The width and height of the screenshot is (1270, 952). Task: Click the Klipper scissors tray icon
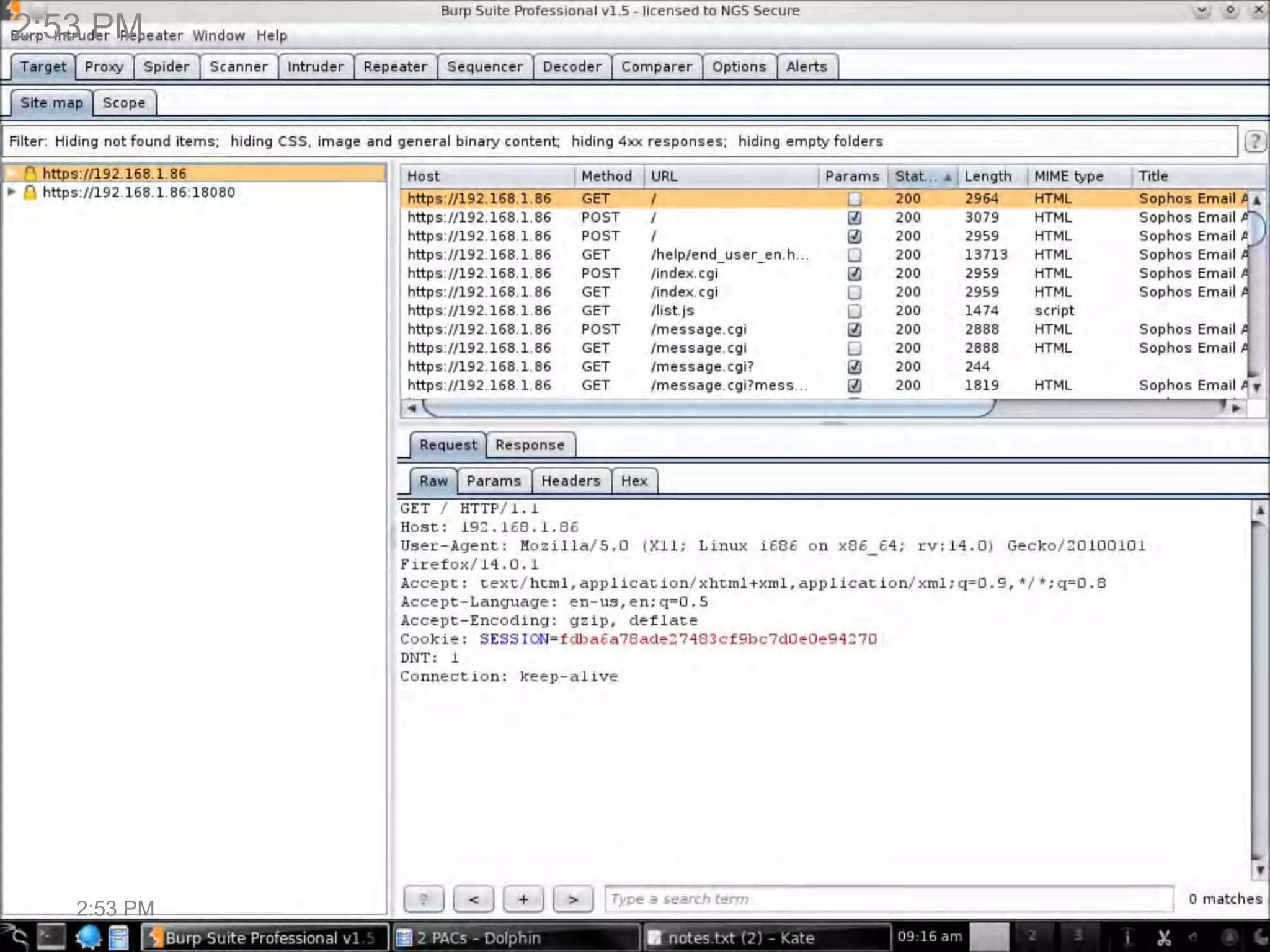point(1164,938)
